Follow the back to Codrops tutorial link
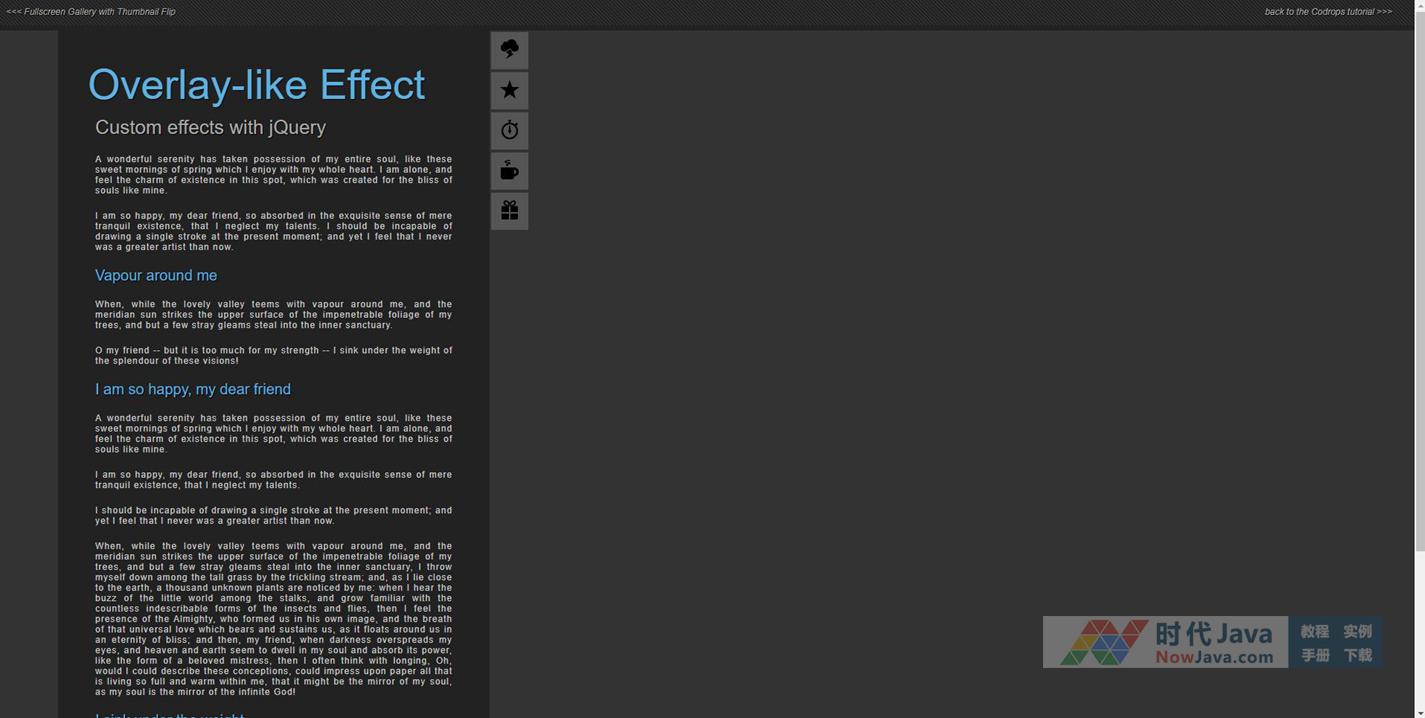 (1327, 12)
